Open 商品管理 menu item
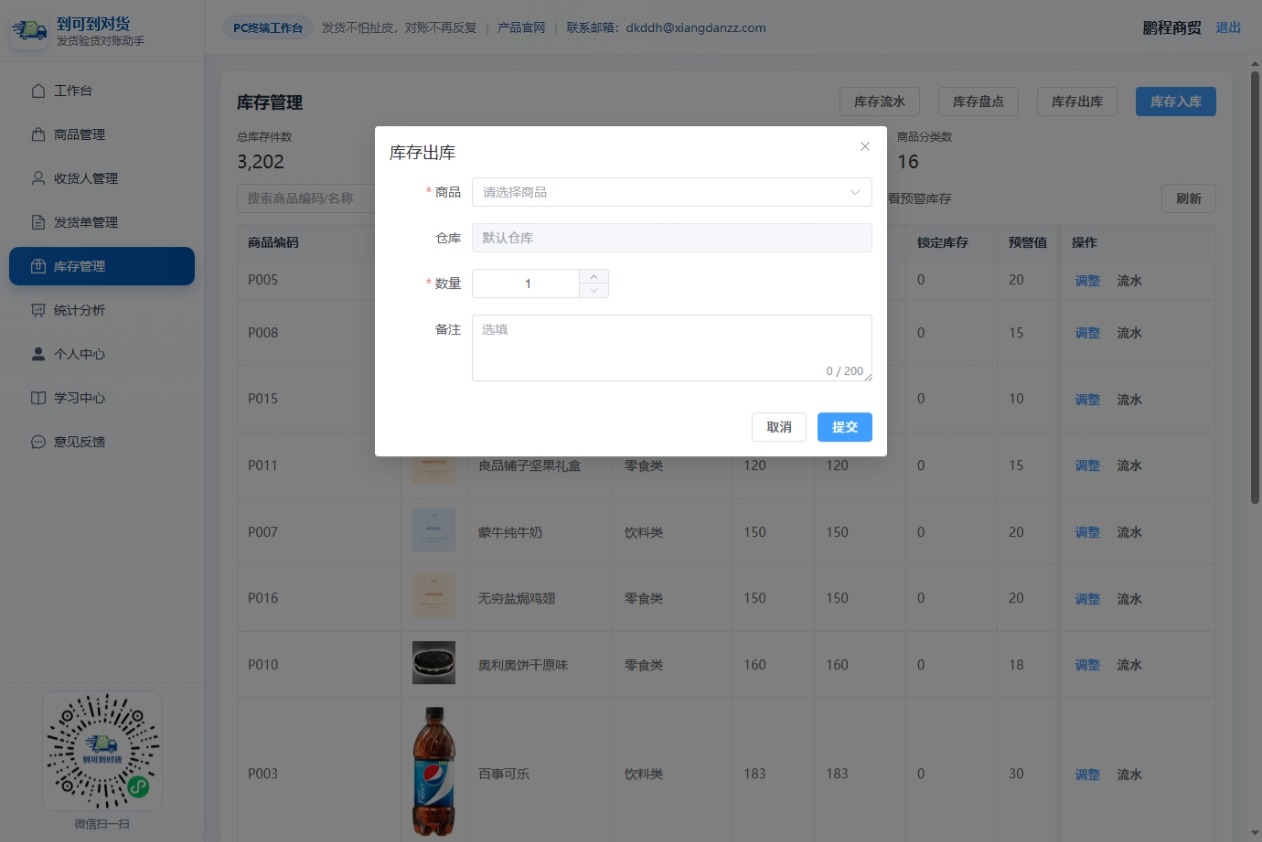Image resolution: width=1262 pixels, height=842 pixels. (x=102, y=135)
